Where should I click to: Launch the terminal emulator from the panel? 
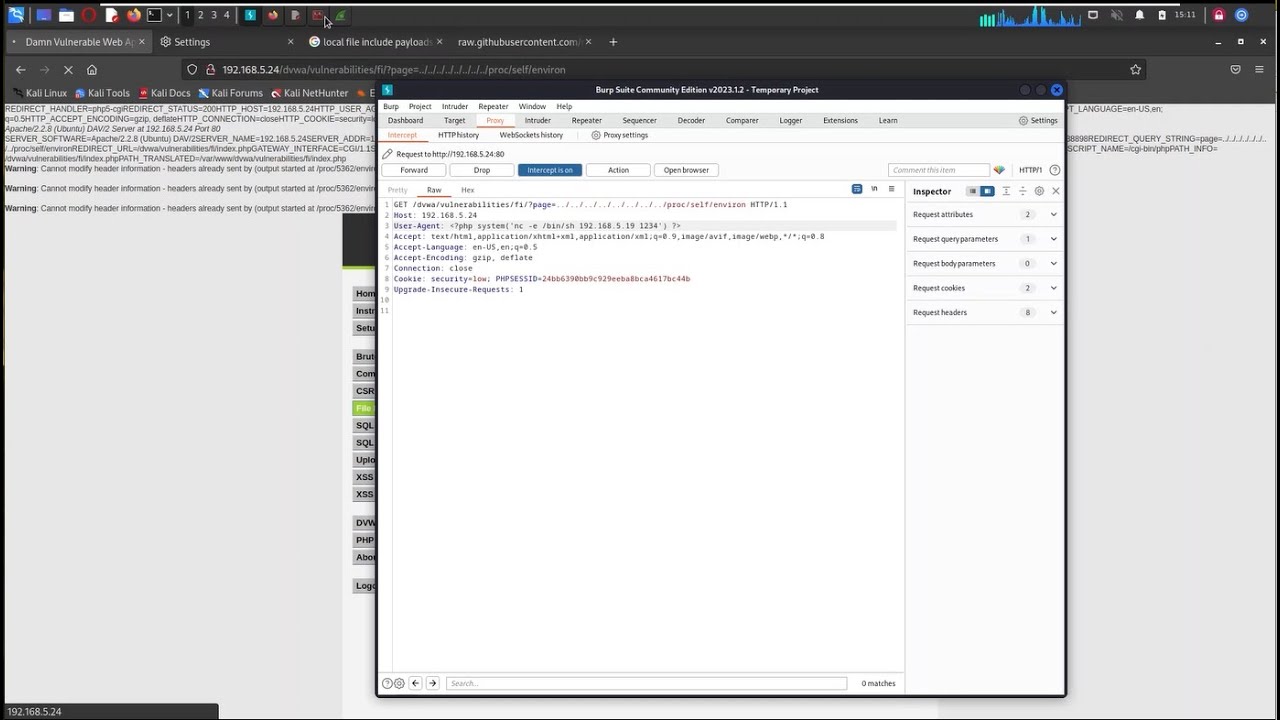pos(154,15)
